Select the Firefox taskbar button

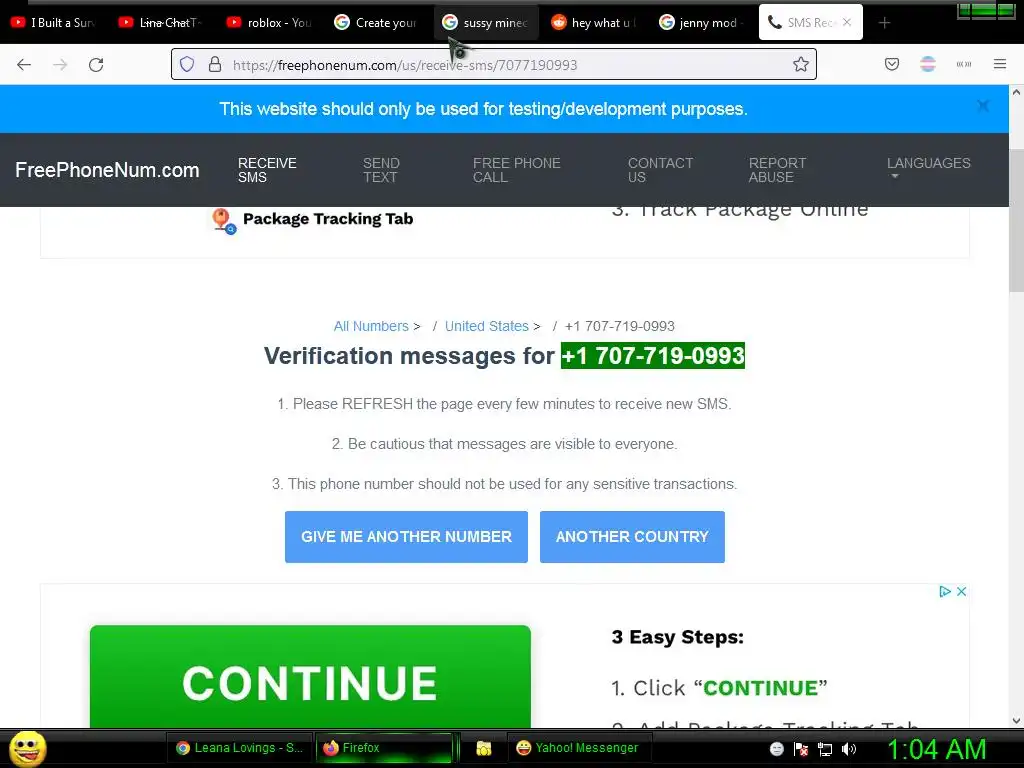384,748
